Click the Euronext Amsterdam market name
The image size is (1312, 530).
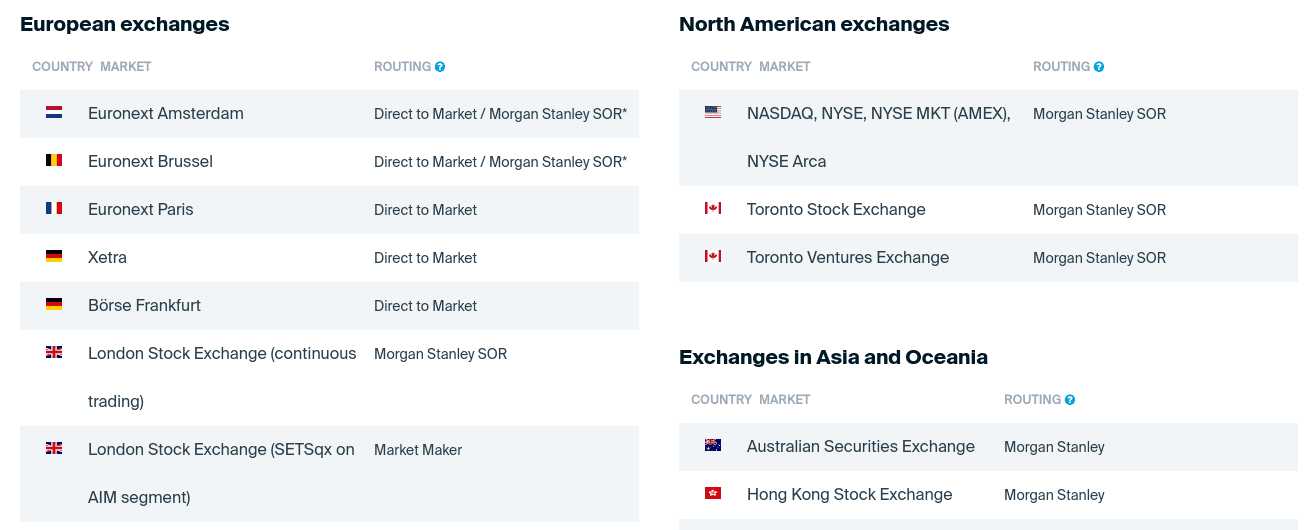point(166,114)
